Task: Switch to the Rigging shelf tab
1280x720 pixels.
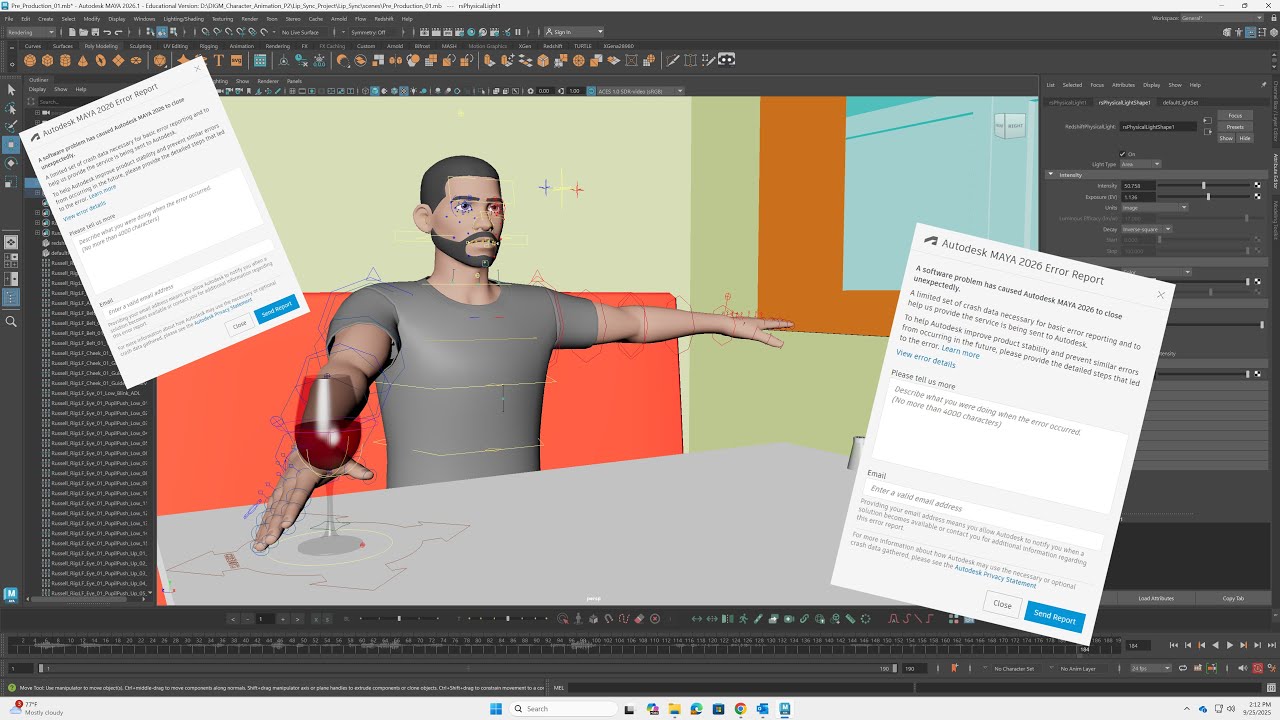Action: 208,46
